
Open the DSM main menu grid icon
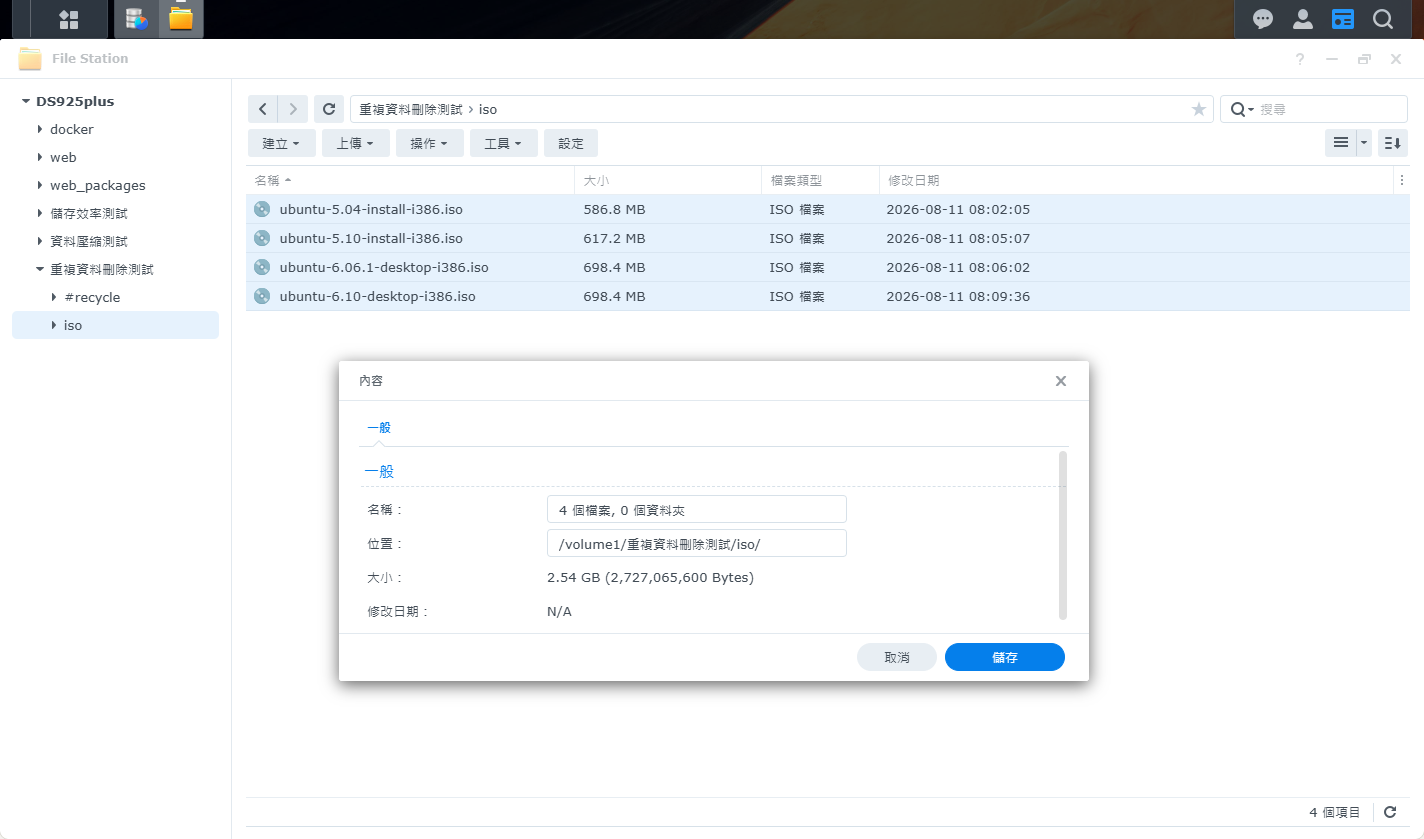pyautogui.click(x=69, y=19)
